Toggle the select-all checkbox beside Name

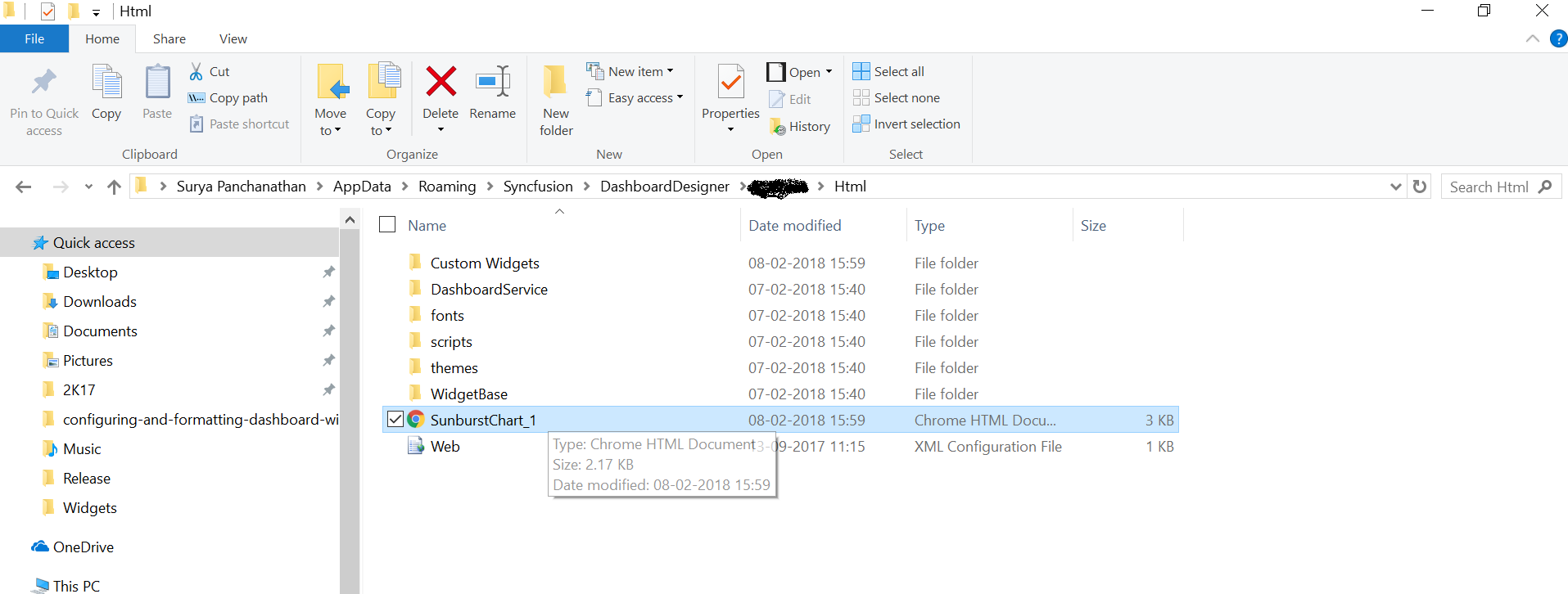pyautogui.click(x=387, y=225)
